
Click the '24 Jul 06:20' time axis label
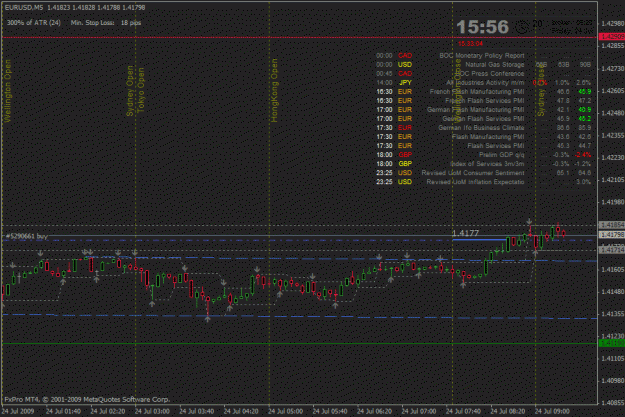[x=375, y=411]
